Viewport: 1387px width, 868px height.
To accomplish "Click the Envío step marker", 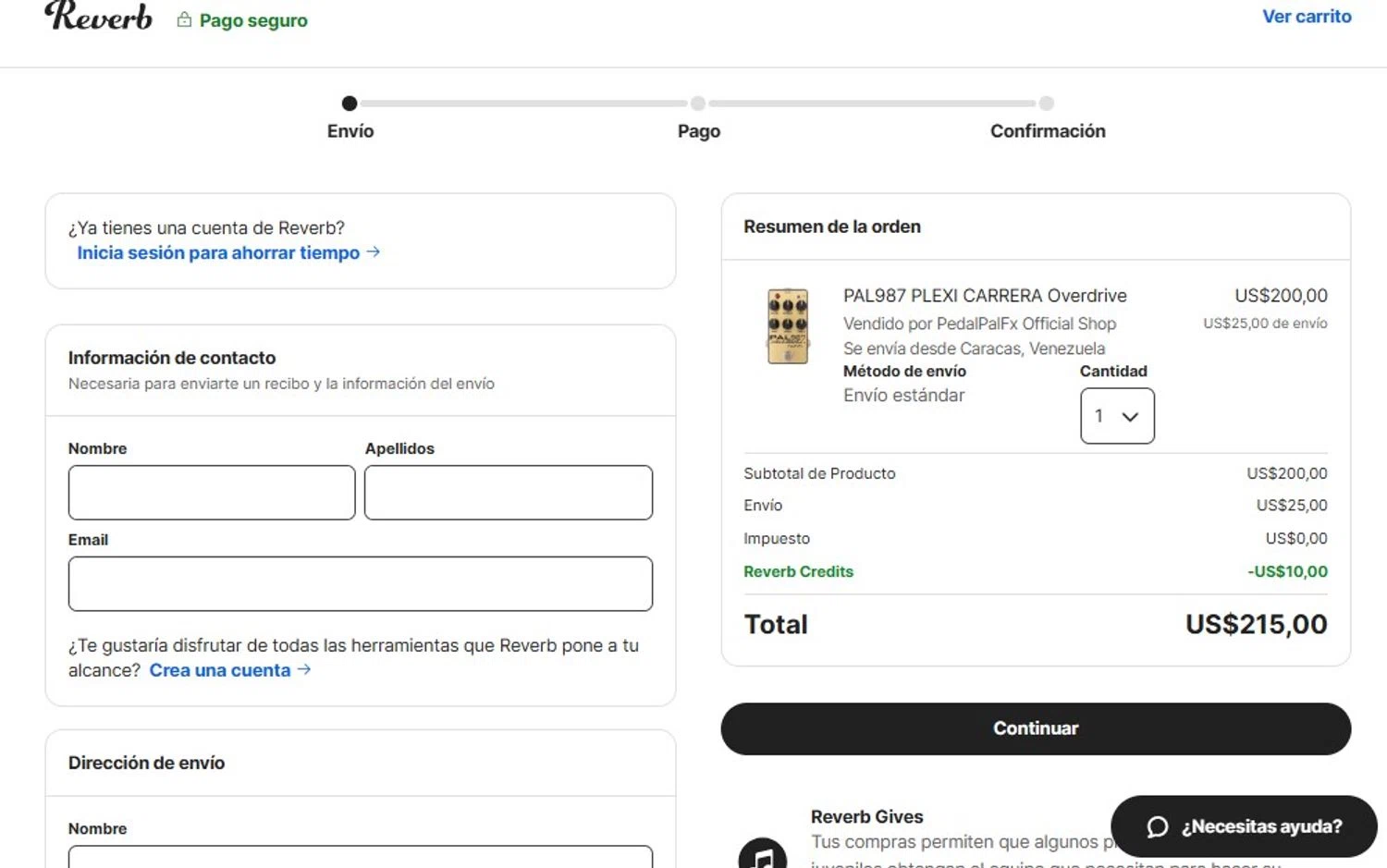I will pyautogui.click(x=350, y=104).
